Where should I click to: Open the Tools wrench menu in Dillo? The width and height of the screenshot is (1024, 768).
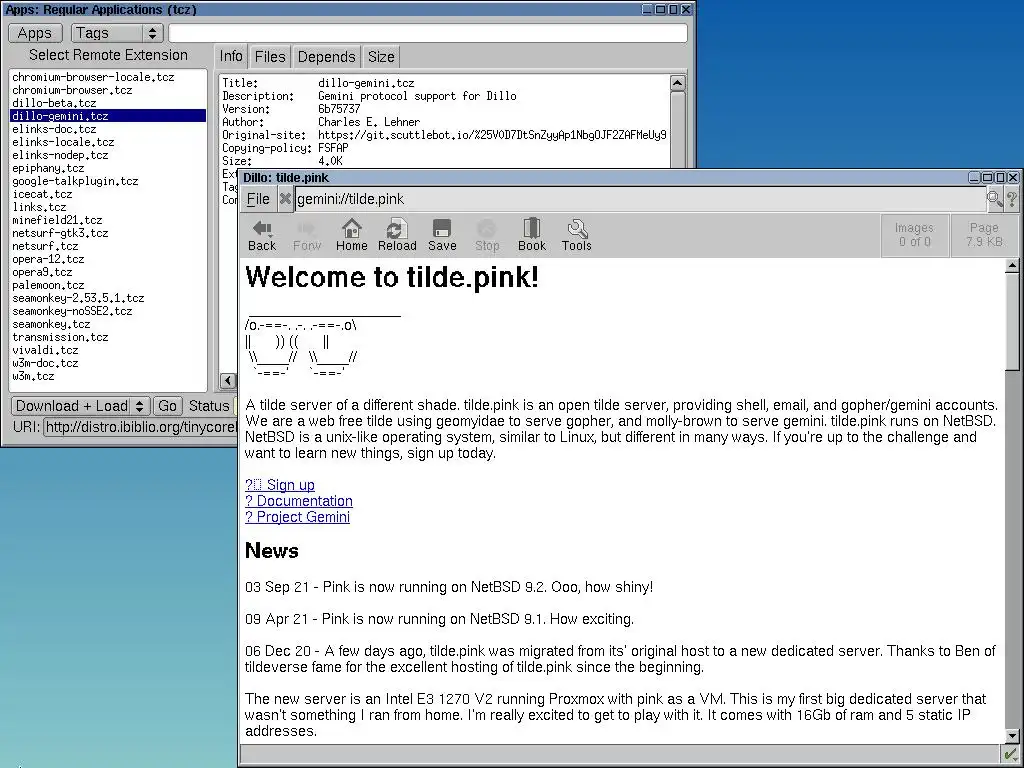[577, 235]
